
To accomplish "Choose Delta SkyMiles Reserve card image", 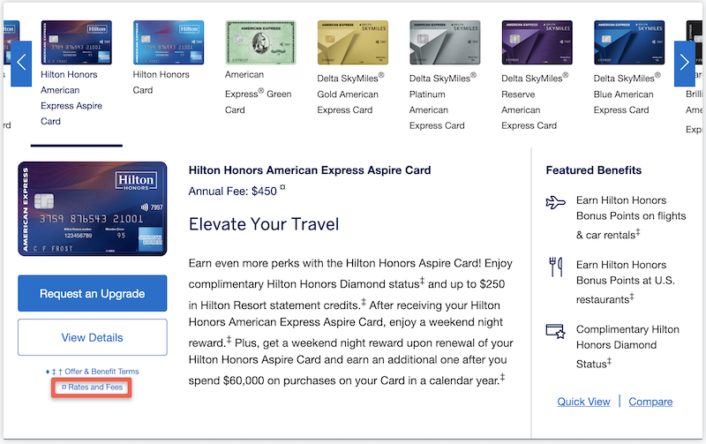I will pyautogui.click(x=536, y=43).
